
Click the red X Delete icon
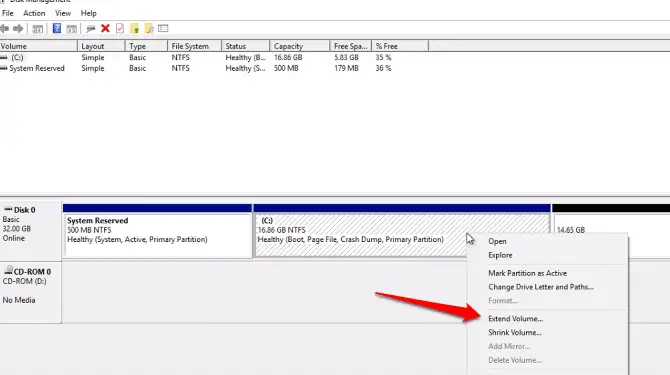[x=105, y=29]
